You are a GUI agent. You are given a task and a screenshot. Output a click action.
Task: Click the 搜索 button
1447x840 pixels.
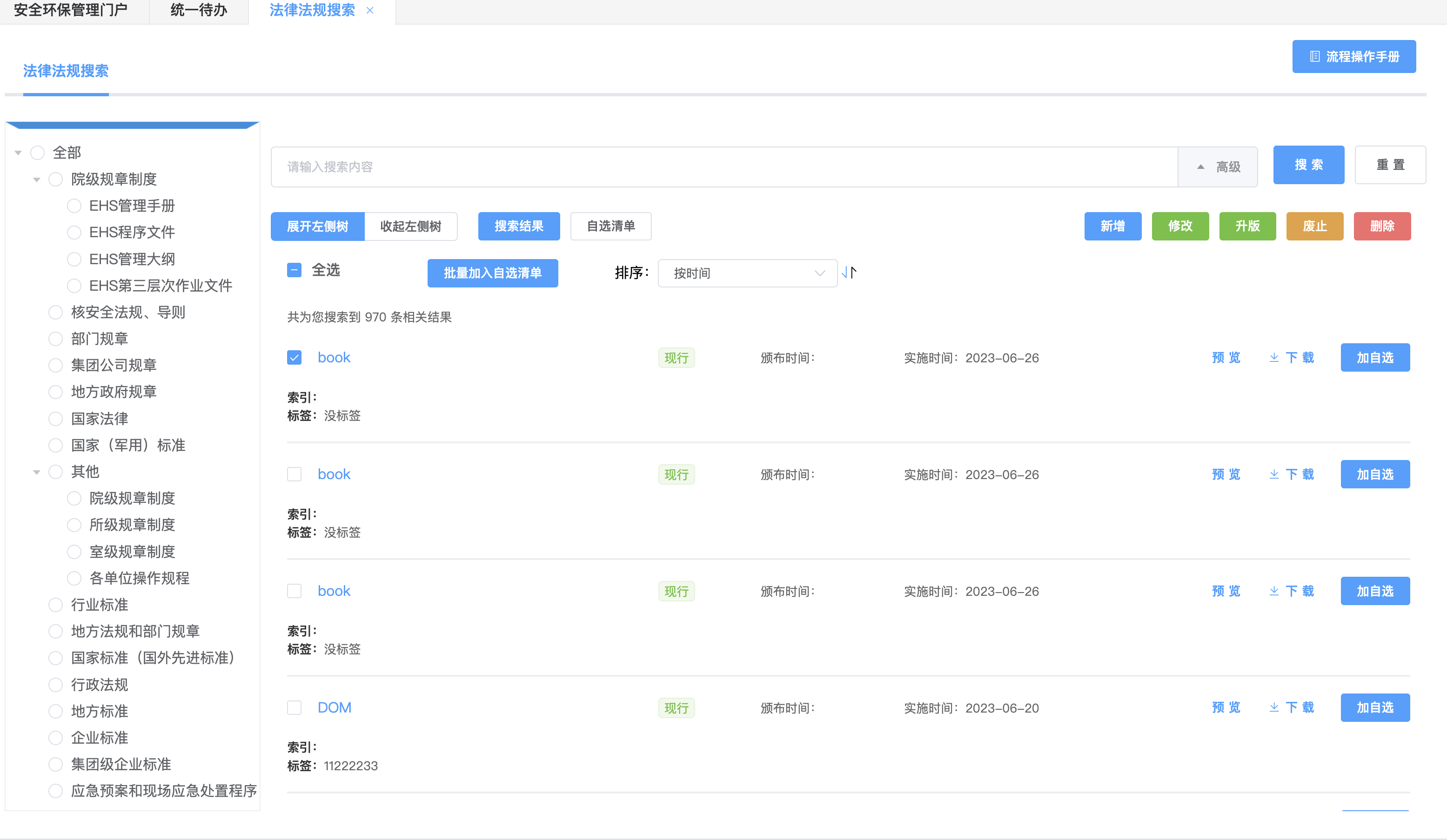pyautogui.click(x=1309, y=166)
